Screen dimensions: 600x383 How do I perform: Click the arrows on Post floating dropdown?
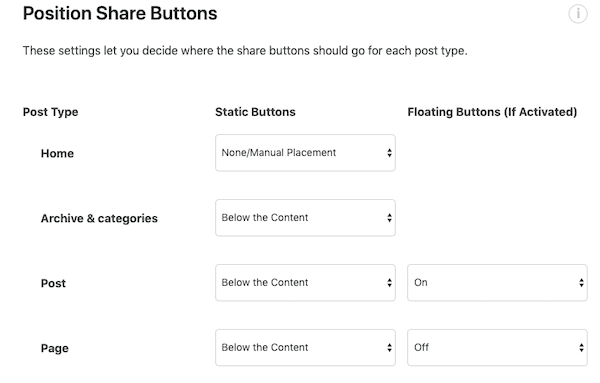click(x=581, y=283)
